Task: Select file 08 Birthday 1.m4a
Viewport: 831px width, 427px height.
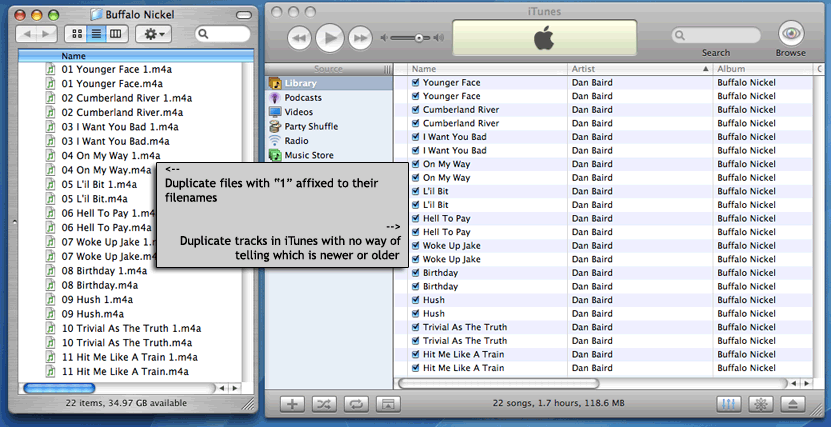Action: click(104, 271)
